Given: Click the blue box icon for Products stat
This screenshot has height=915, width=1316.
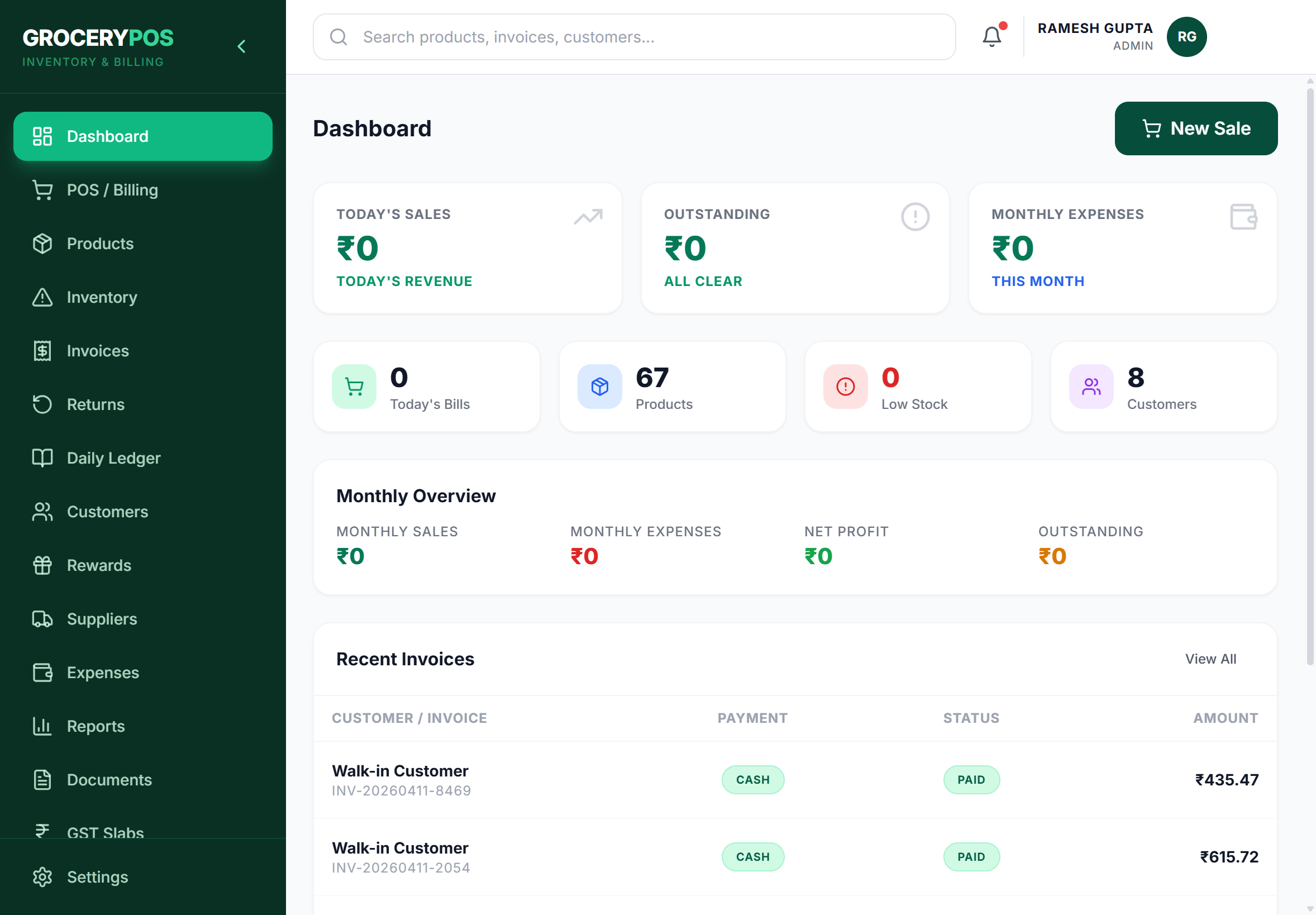Looking at the screenshot, I should pos(599,387).
